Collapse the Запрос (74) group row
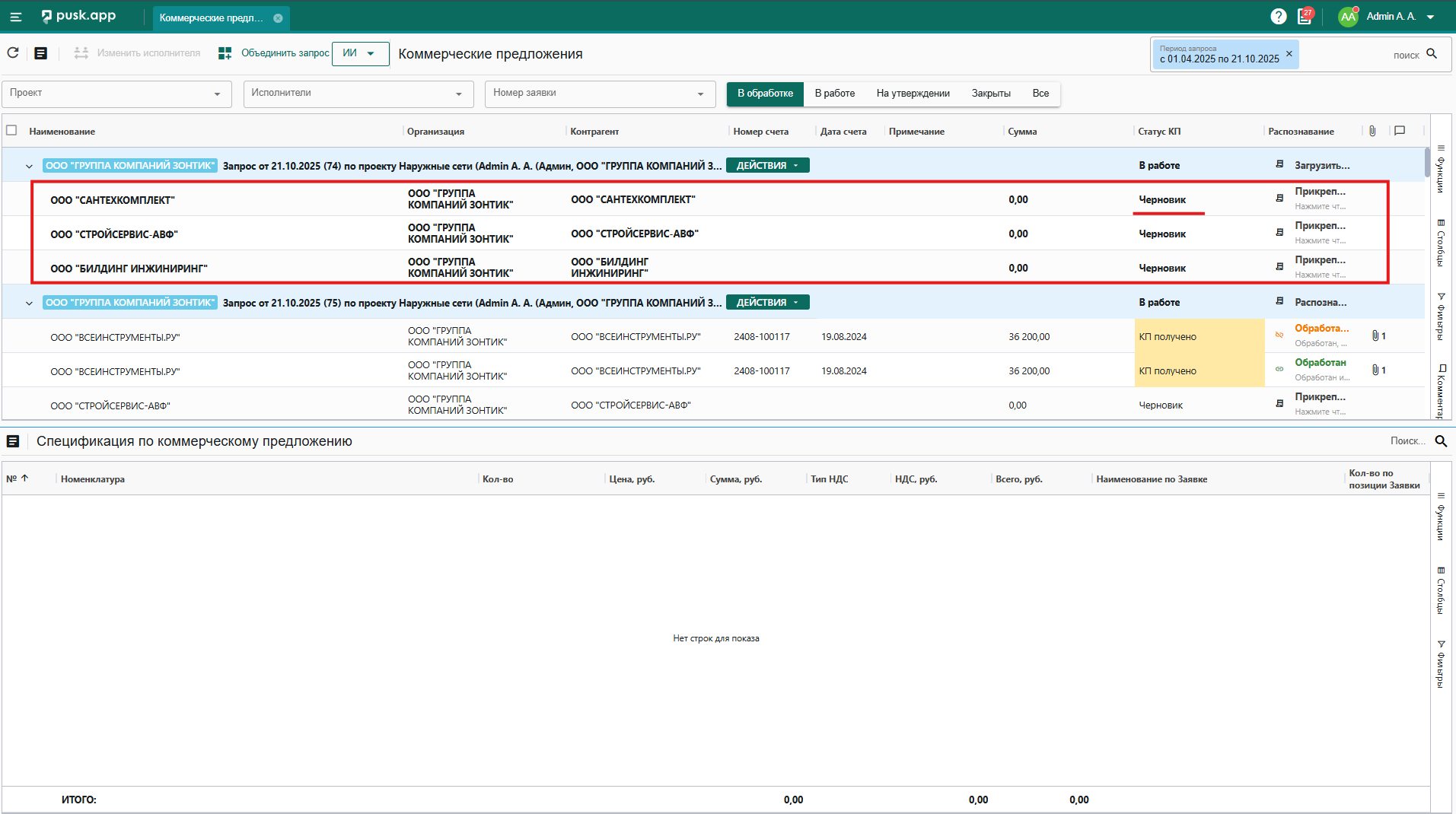 pyautogui.click(x=29, y=166)
